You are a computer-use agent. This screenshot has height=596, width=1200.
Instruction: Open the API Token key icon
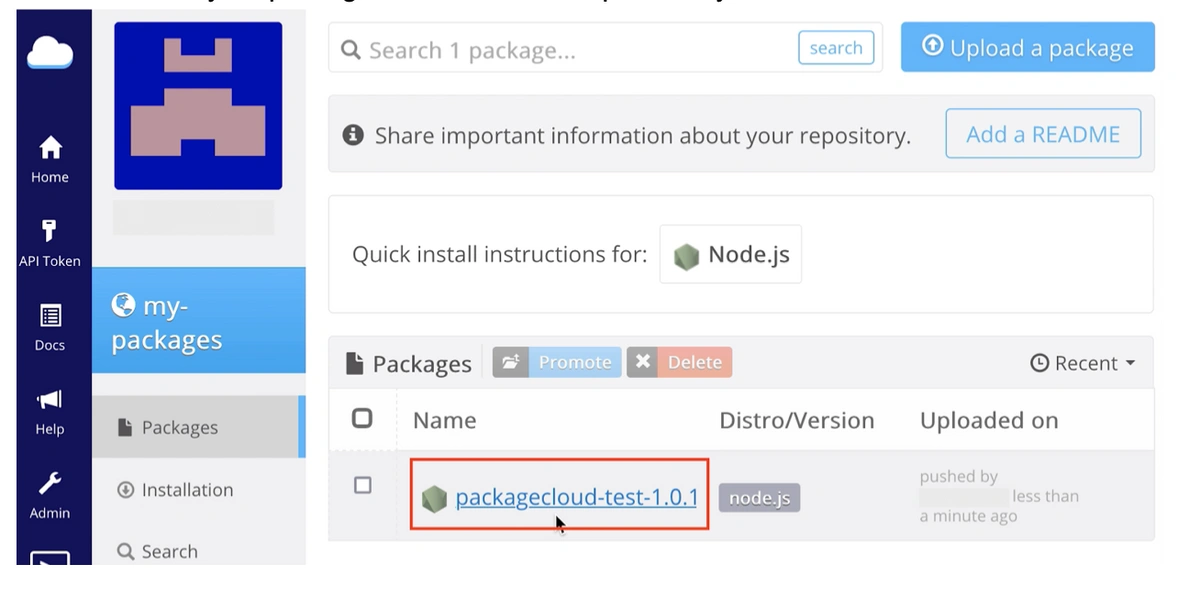(x=49, y=232)
